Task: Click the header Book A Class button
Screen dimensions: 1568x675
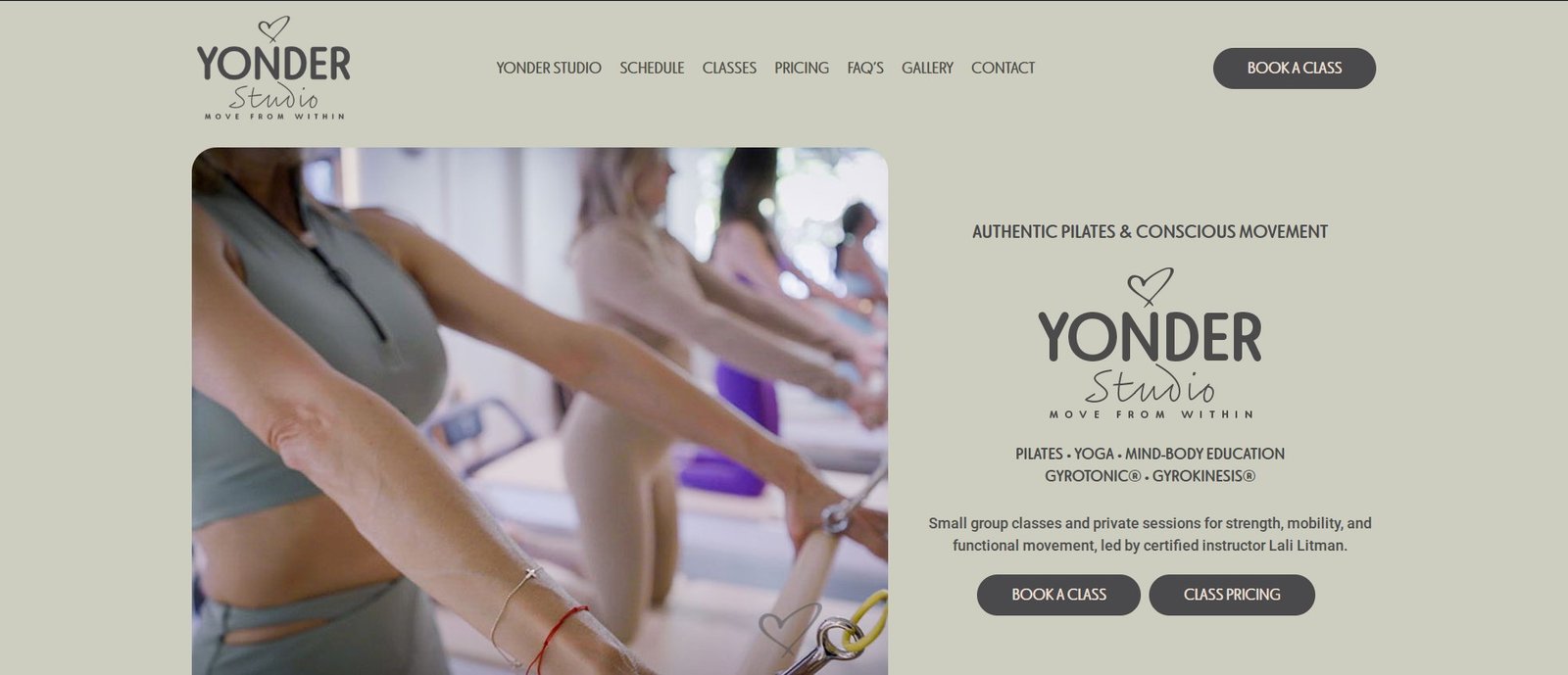Action: point(1295,69)
